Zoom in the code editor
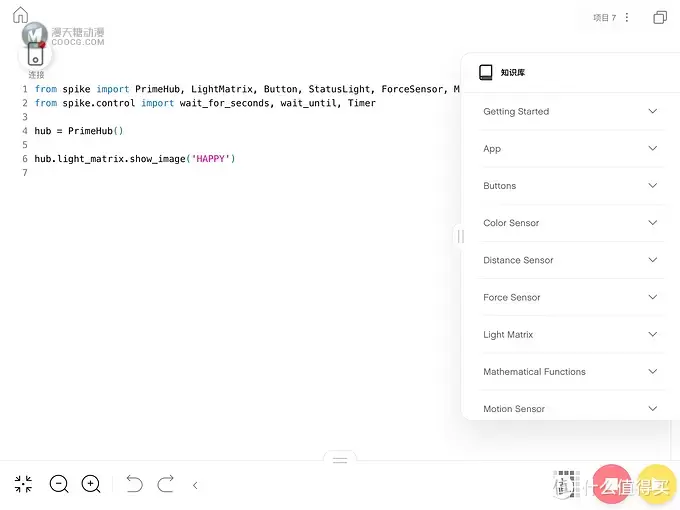 91,484
